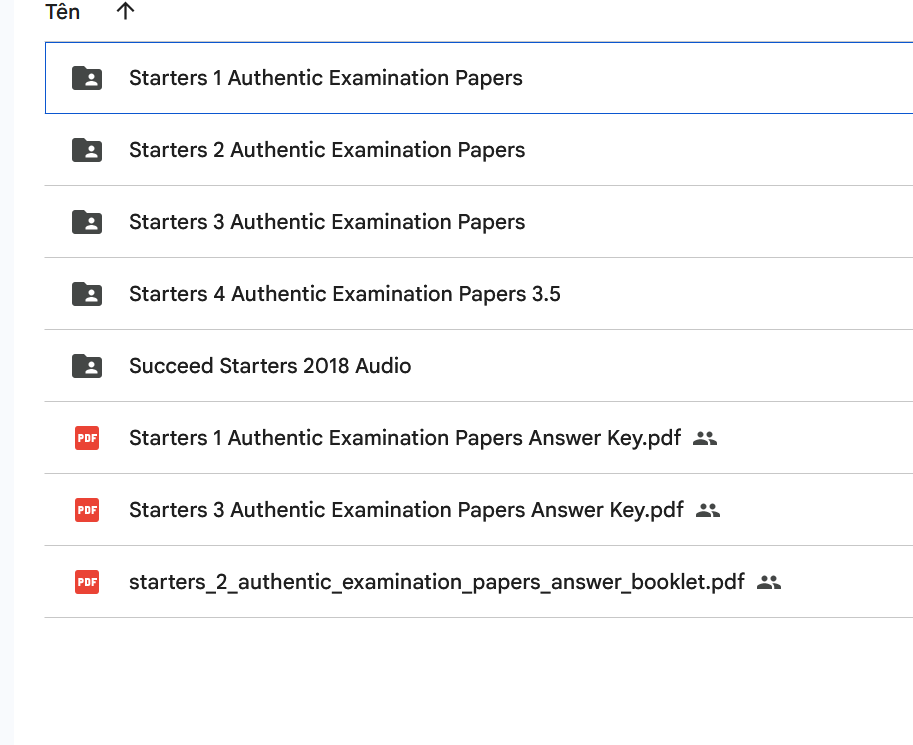Image resolution: width=913 pixels, height=745 pixels.
Task: Select Starters 4 Authentic Examination Papers 3.5 name
Action: point(344,294)
